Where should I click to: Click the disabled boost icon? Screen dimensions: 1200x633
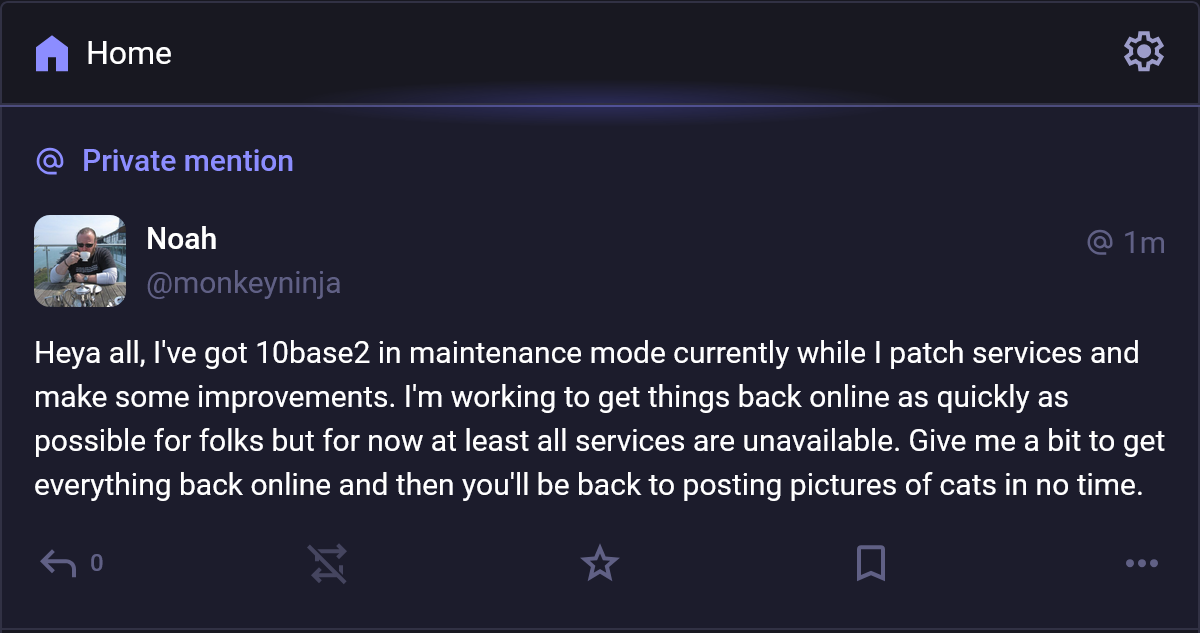pyautogui.click(x=328, y=564)
